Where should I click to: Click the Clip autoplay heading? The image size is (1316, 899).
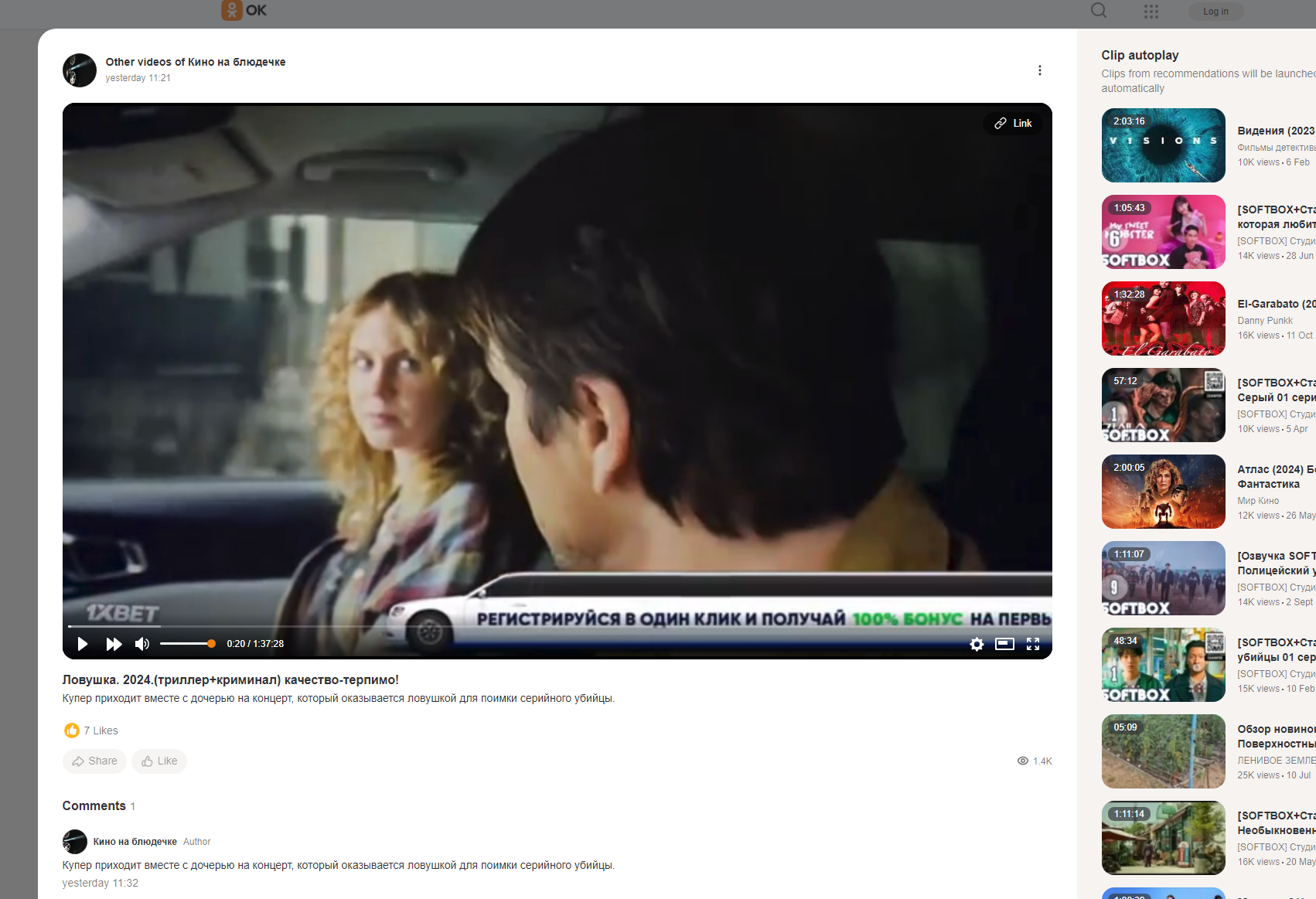[x=1140, y=55]
